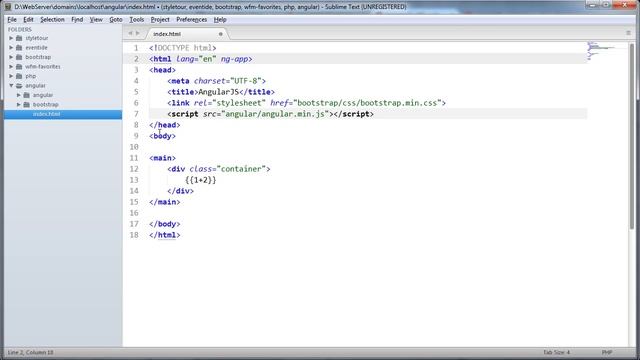Click the minimap code preview
The image size is (640, 360).
[601, 51]
